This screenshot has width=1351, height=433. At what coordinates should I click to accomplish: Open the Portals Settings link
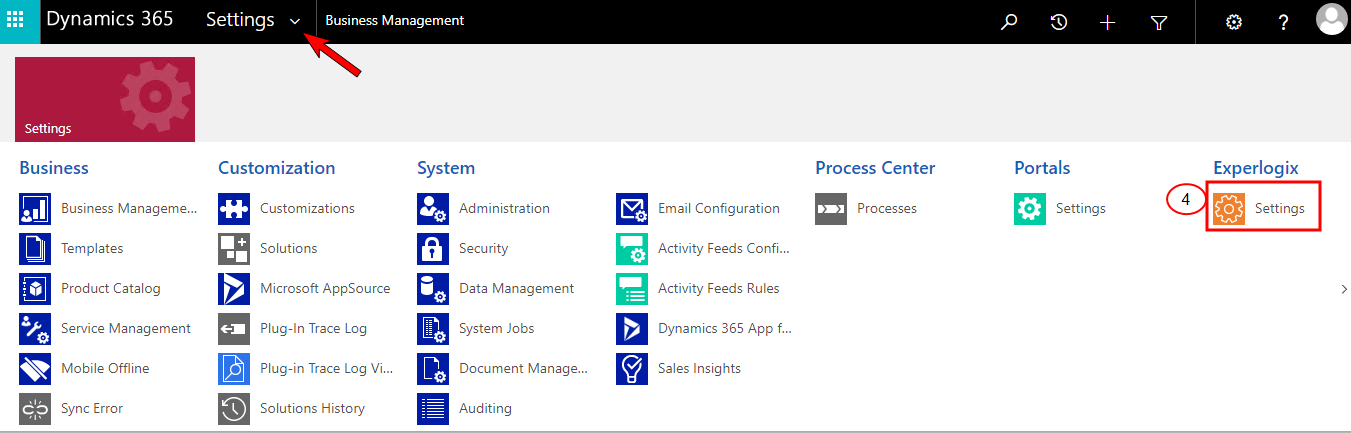[x=1081, y=209]
